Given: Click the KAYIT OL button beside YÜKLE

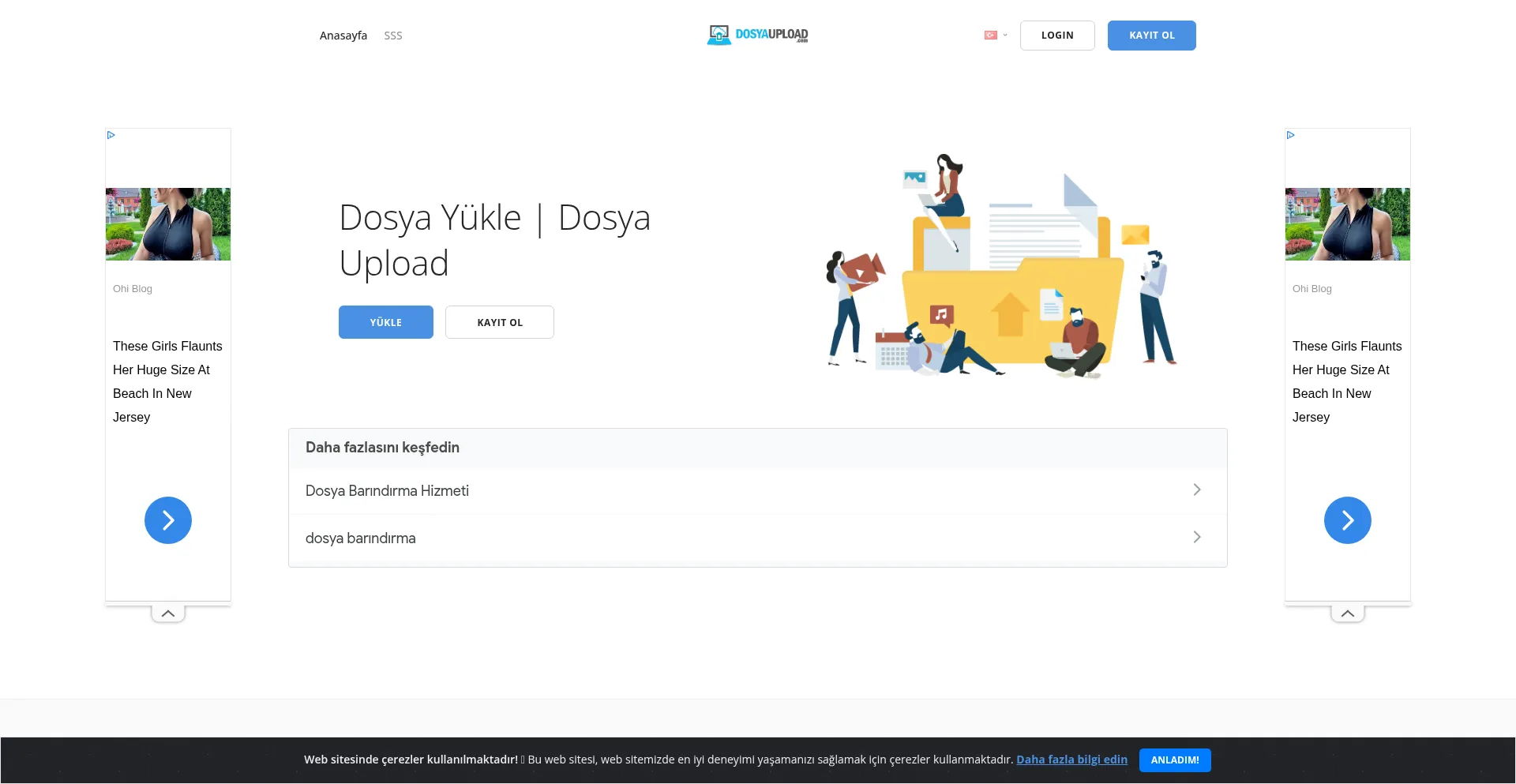Looking at the screenshot, I should pos(500,322).
